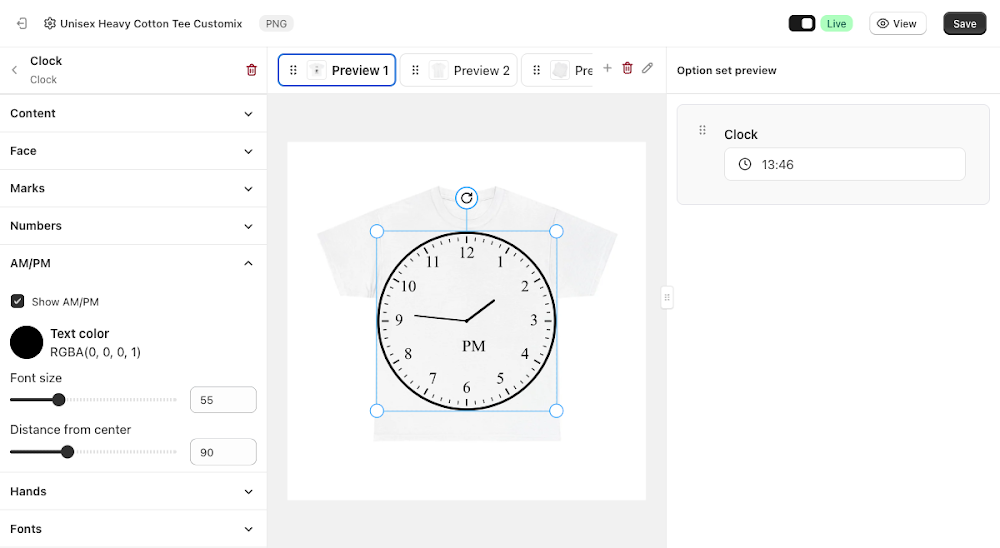Switch to the Preview 2 tab
1000x548 pixels.
(459, 70)
